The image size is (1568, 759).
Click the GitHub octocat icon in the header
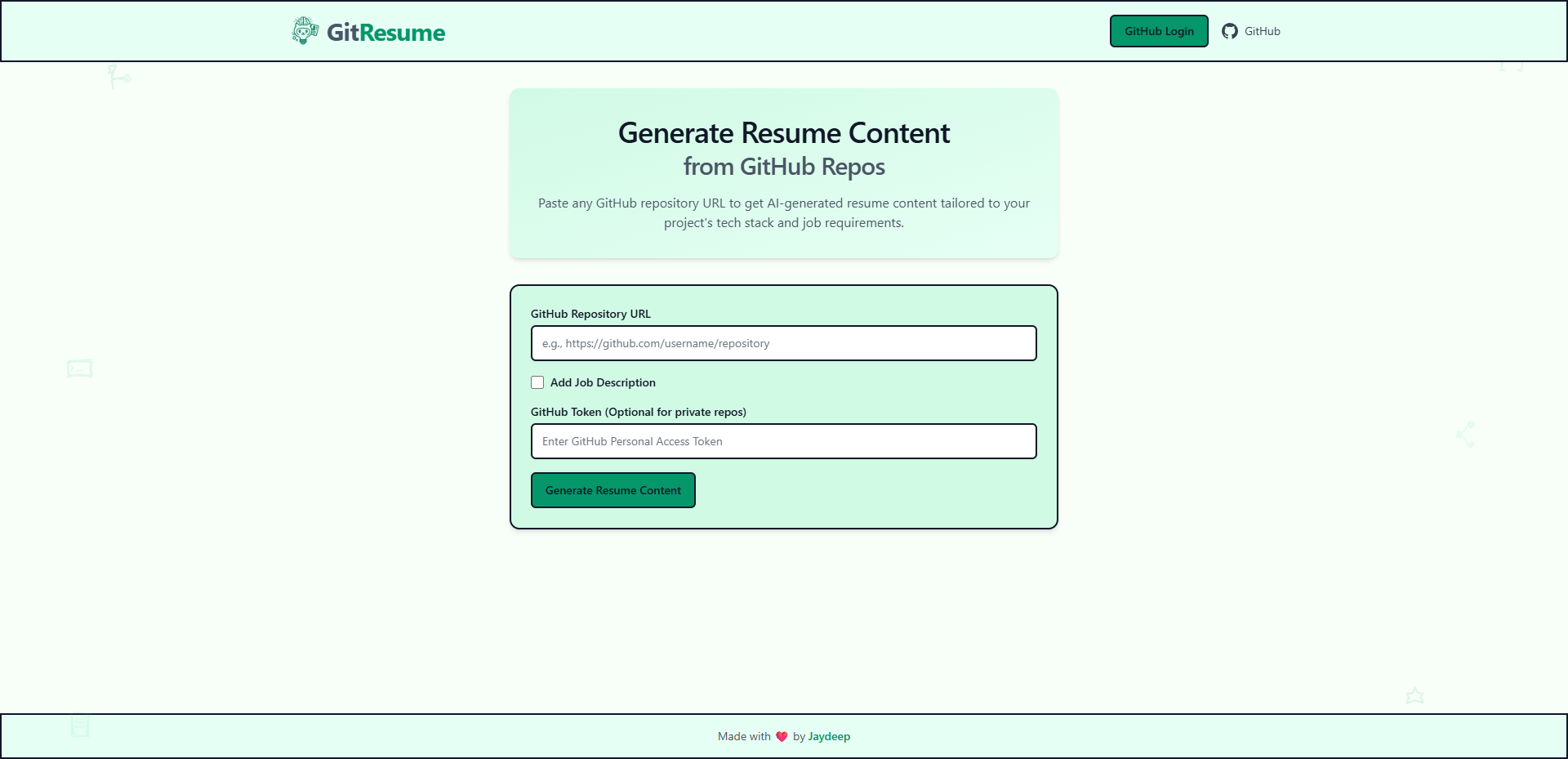point(1231,31)
